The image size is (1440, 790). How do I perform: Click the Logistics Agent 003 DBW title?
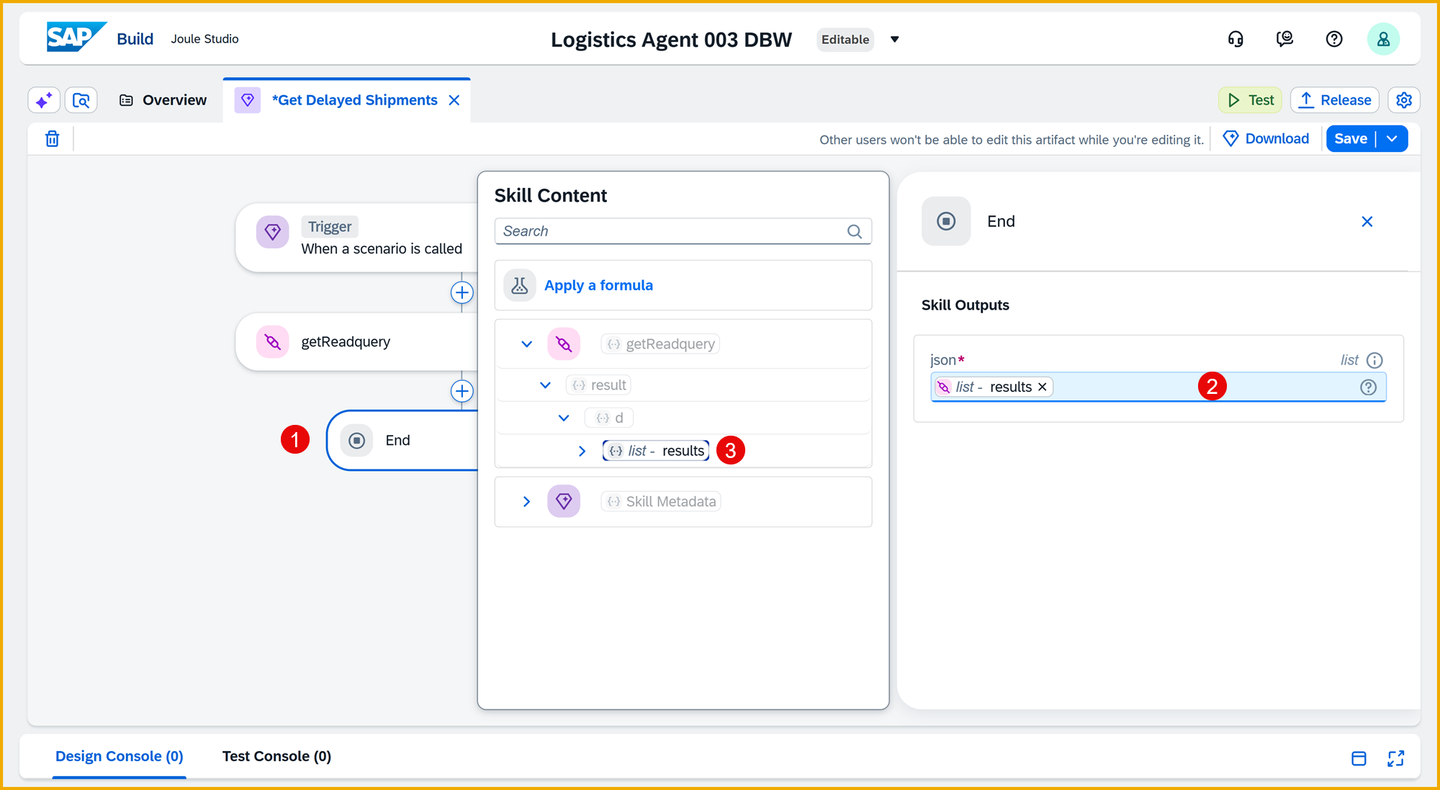coord(671,40)
